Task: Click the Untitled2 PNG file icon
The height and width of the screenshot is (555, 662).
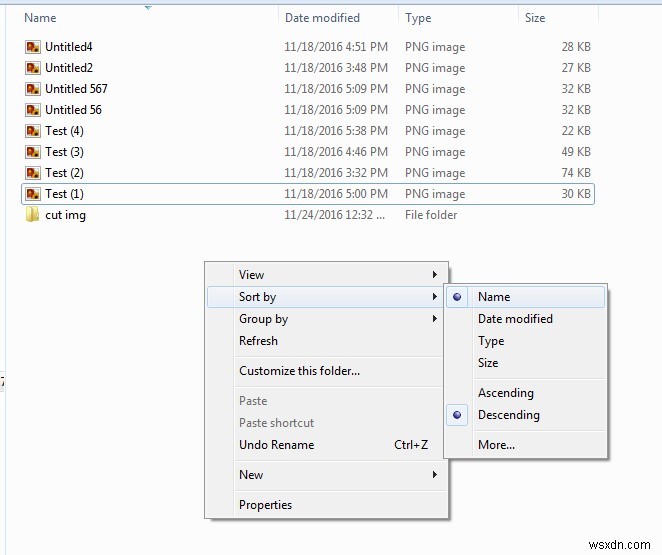Action: click(x=33, y=68)
